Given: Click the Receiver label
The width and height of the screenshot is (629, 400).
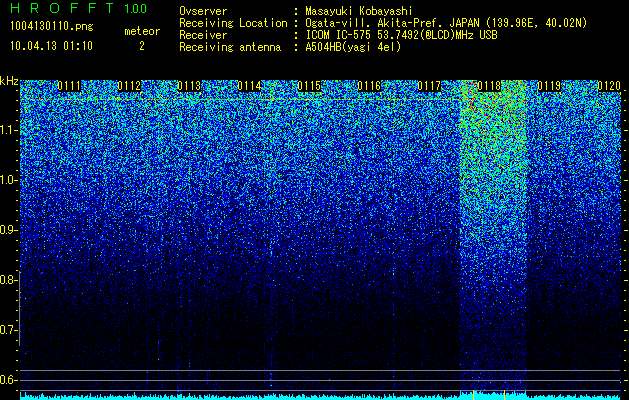Looking at the screenshot, I should pyautogui.click(x=203, y=35).
